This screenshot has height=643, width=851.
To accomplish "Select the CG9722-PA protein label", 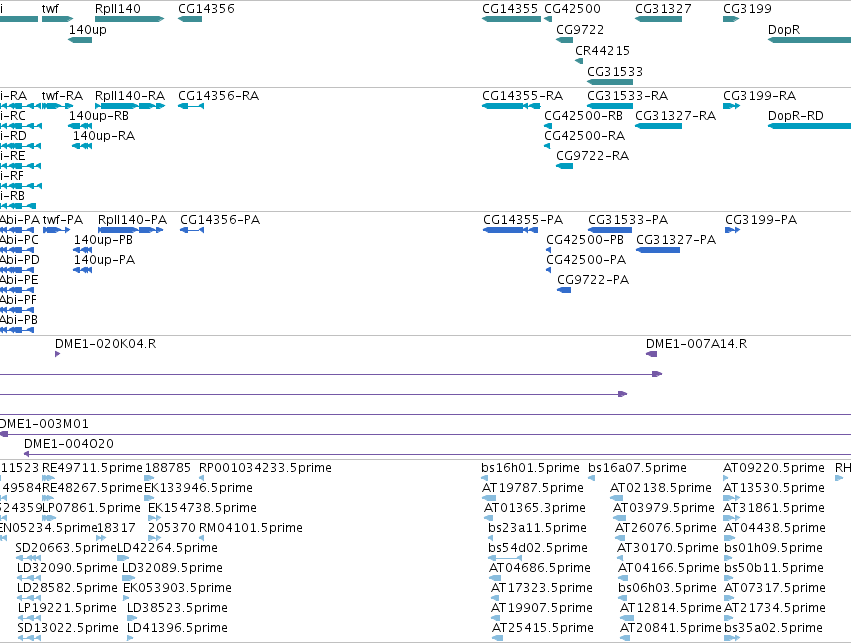I will (593, 281).
